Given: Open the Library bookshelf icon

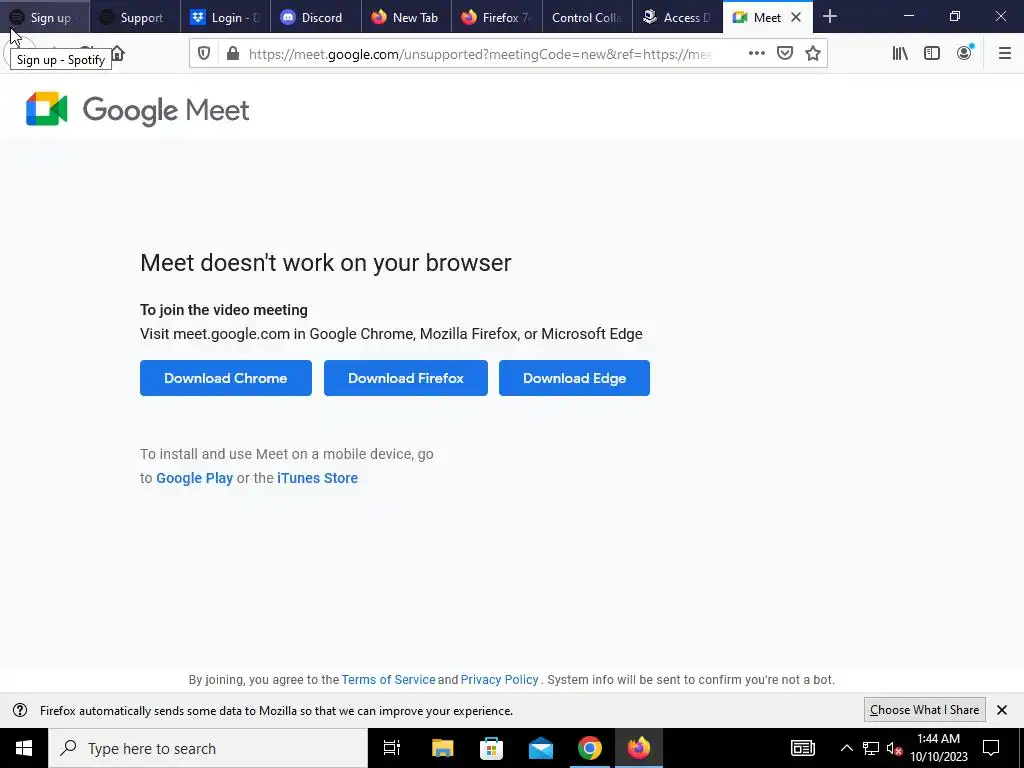Looking at the screenshot, I should point(900,54).
